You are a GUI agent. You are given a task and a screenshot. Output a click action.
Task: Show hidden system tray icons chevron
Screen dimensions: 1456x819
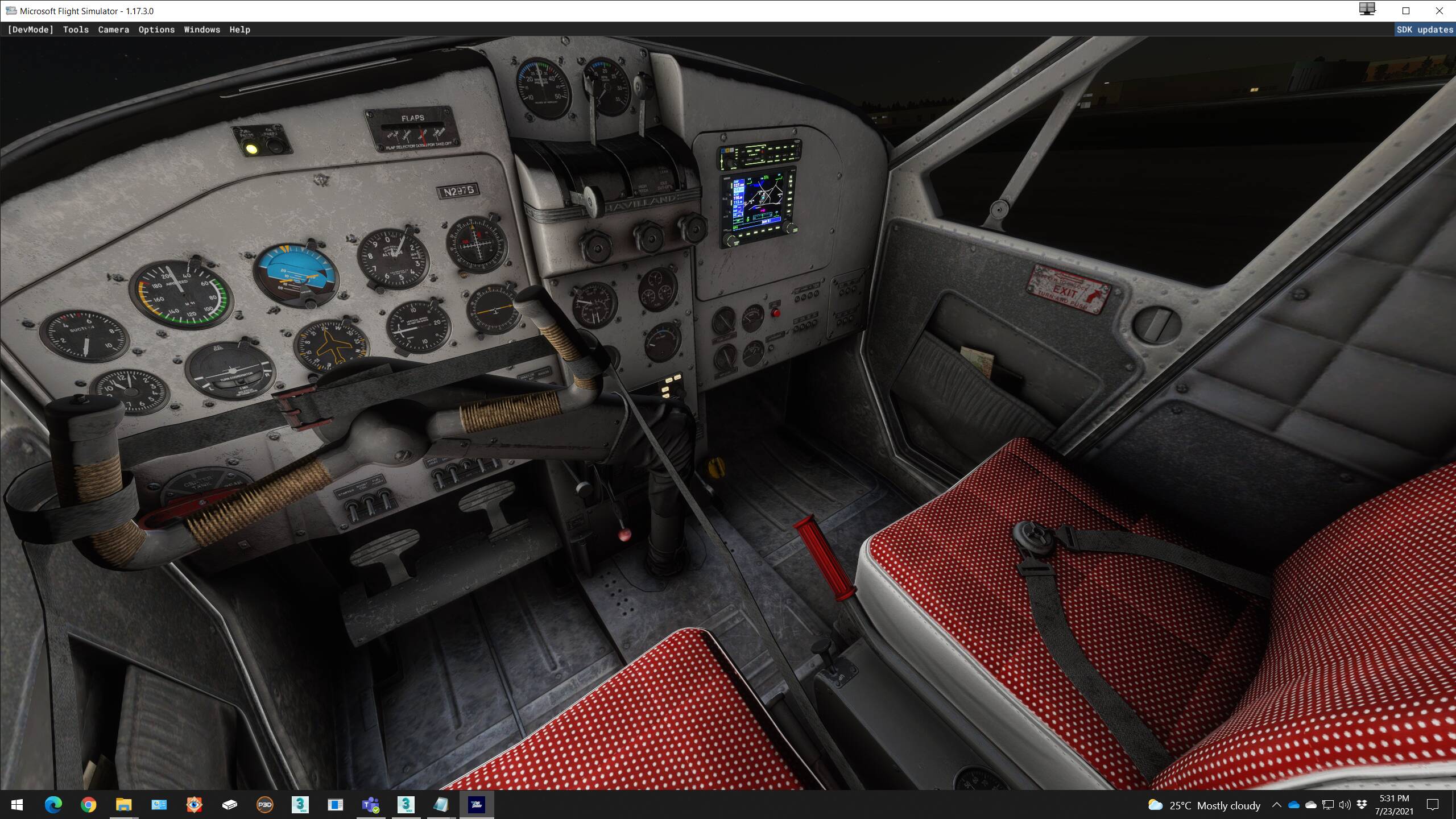coord(1276,805)
